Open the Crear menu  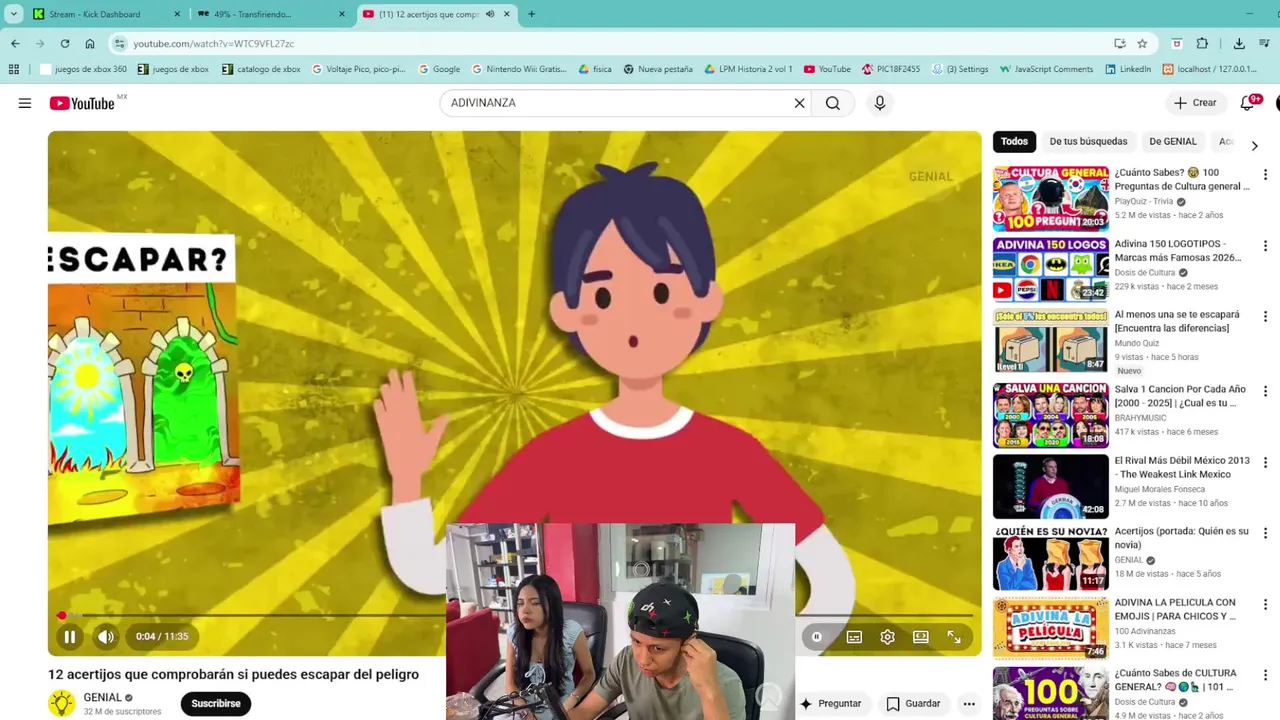(x=1195, y=103)
